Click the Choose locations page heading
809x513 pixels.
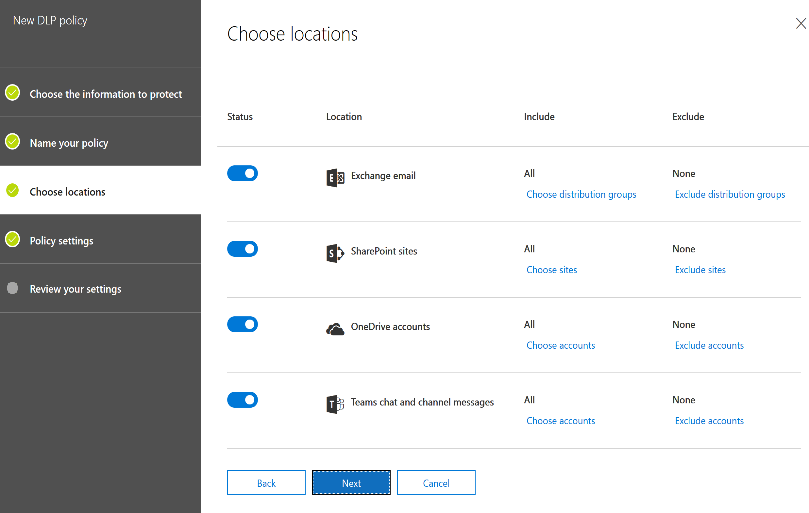292,34
